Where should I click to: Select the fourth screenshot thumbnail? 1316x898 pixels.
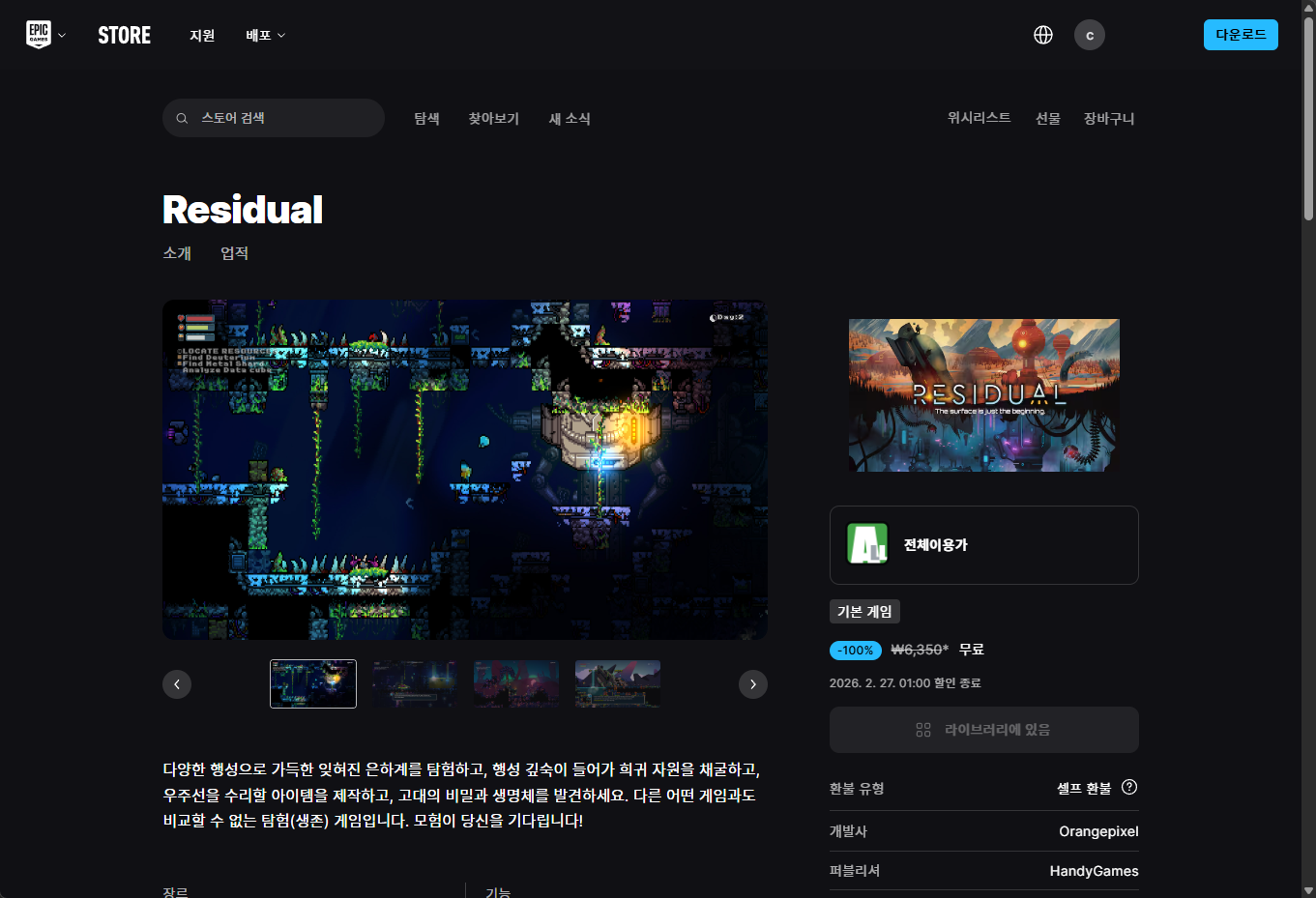(618, 683)
